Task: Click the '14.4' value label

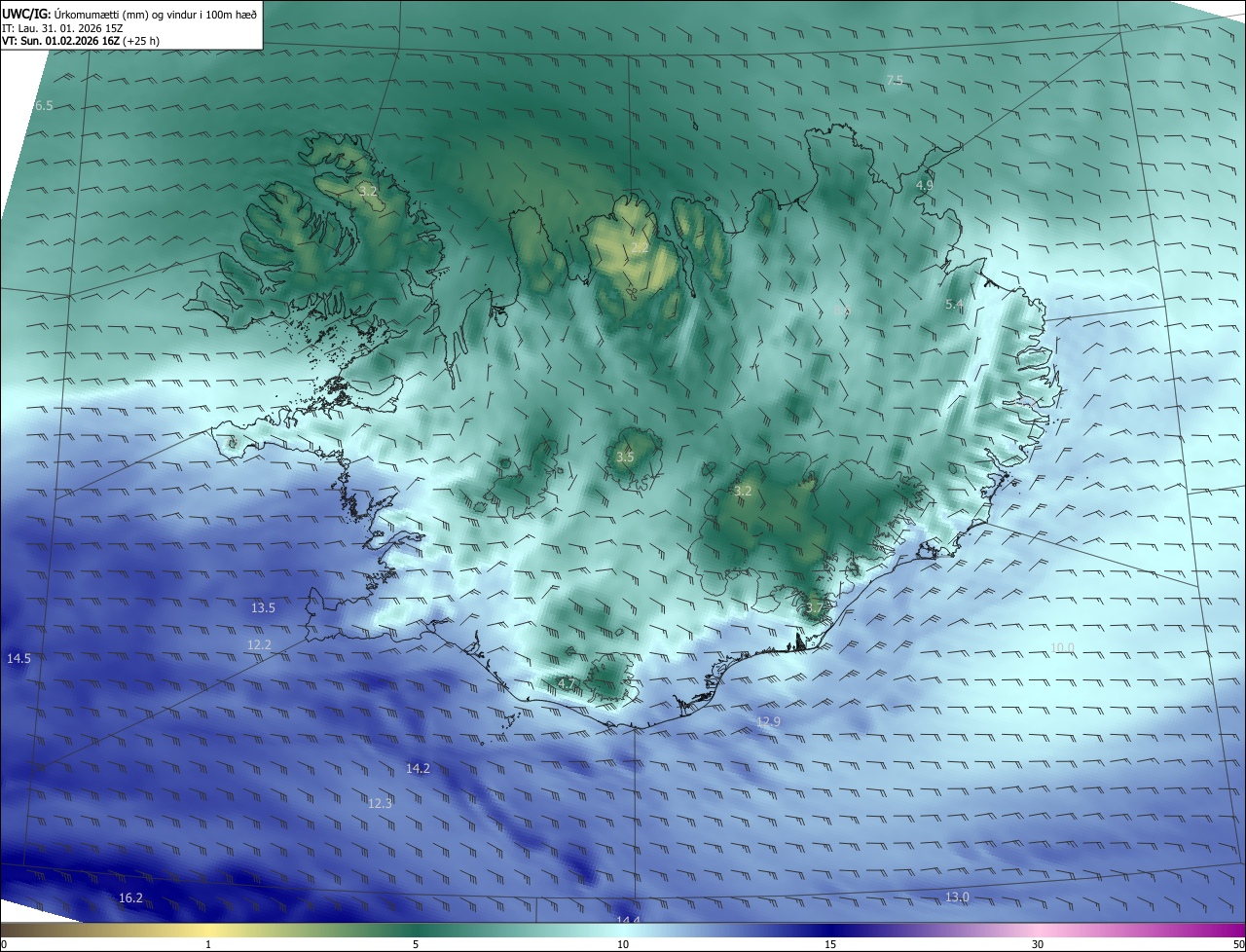Action: pyautogui.click(x=628, y=920)
